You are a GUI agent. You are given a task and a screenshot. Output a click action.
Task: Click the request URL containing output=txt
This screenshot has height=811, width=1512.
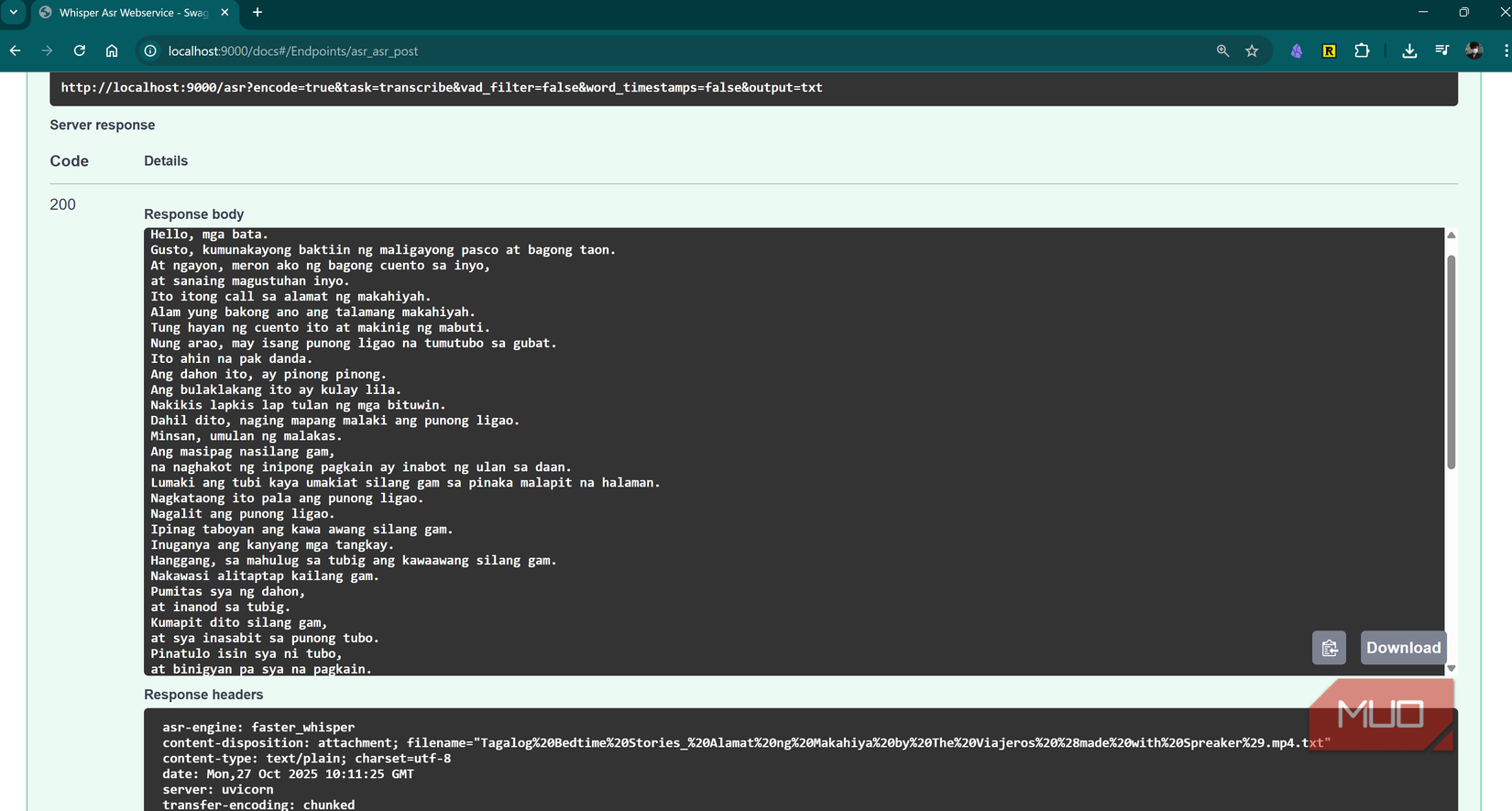442,88
